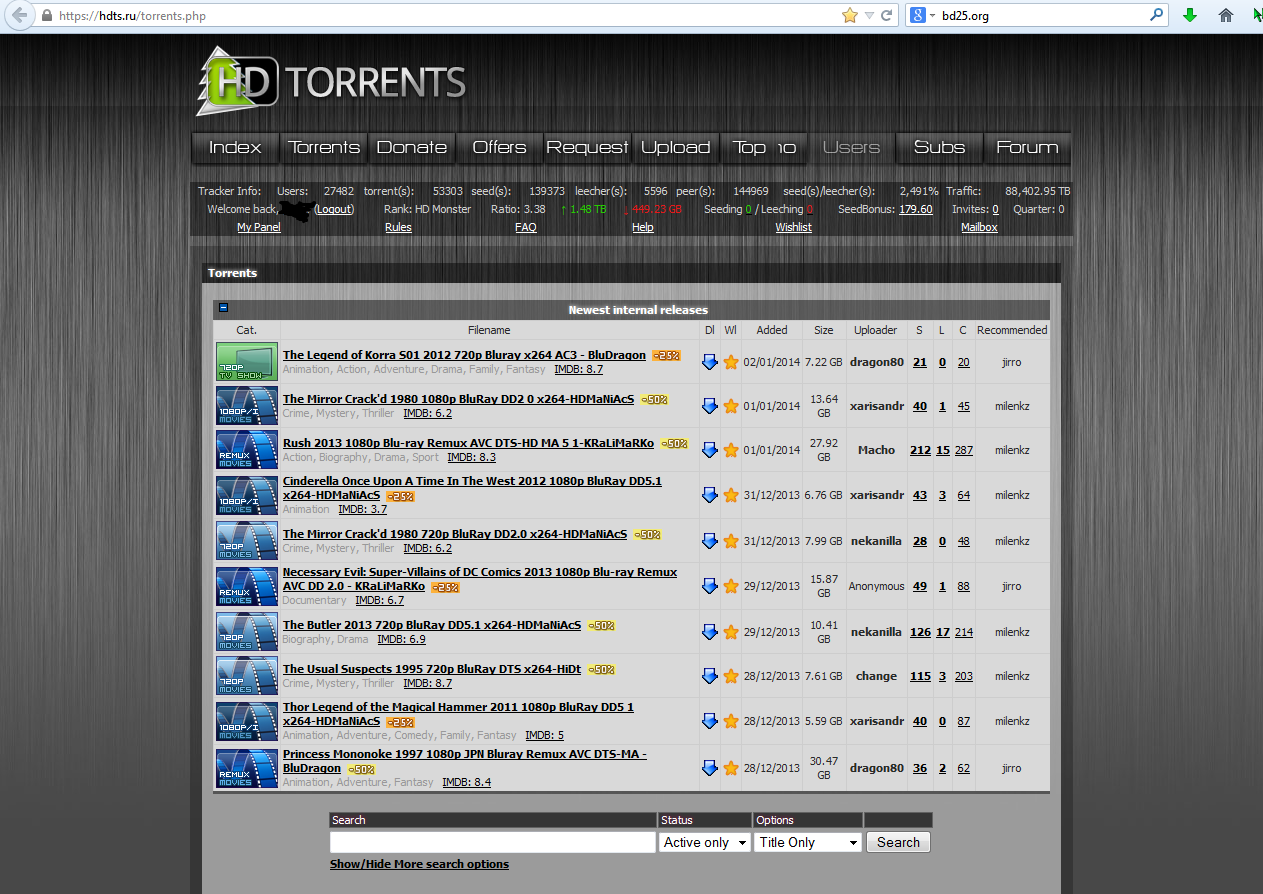Open 1080p category icon for Thor Legend

click(247, 721)
